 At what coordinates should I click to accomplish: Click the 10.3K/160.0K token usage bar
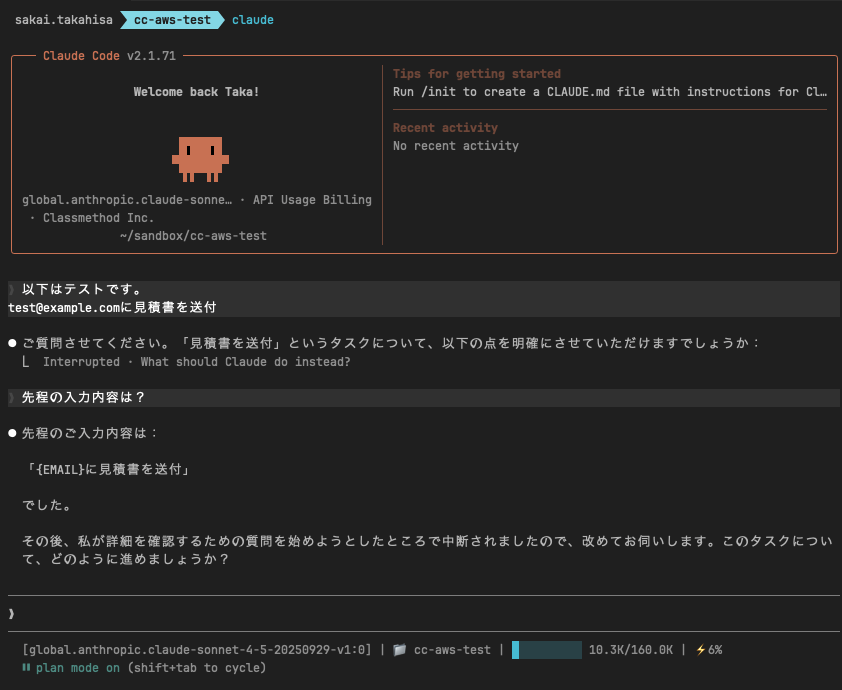[546, 649]
